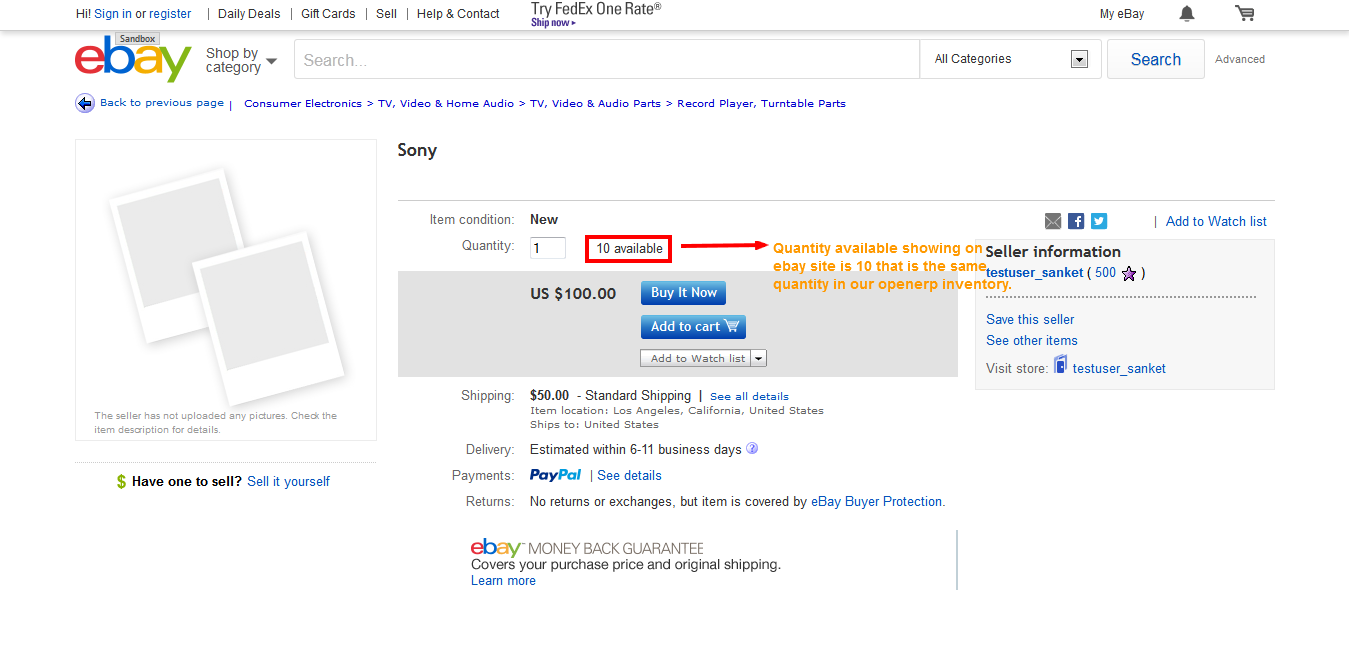Click the placeholder product image
This screenshot has width=1349, height=657.
[x=226, y=289]
